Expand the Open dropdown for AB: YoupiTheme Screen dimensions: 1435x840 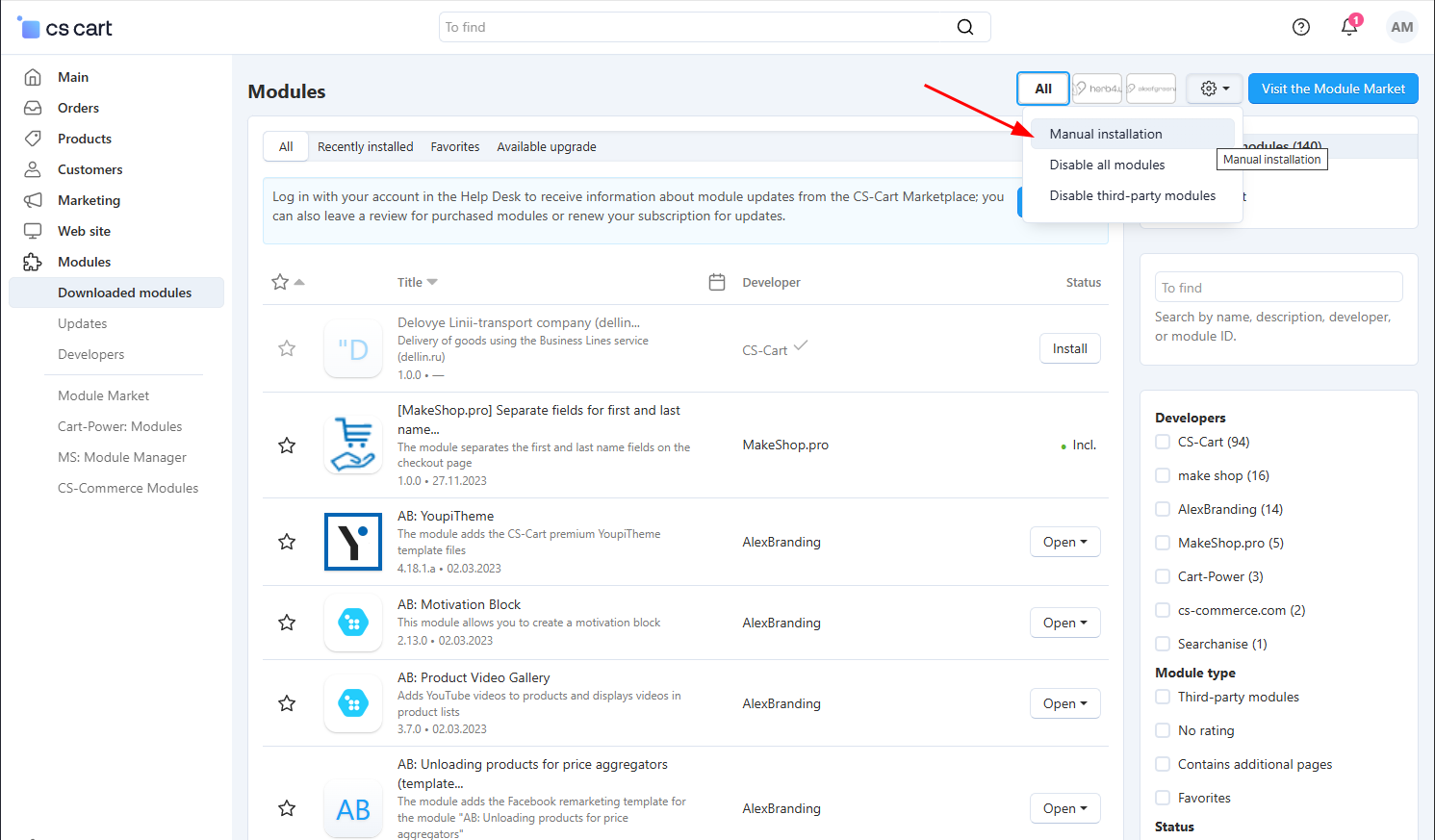[x=1064, y=542]
